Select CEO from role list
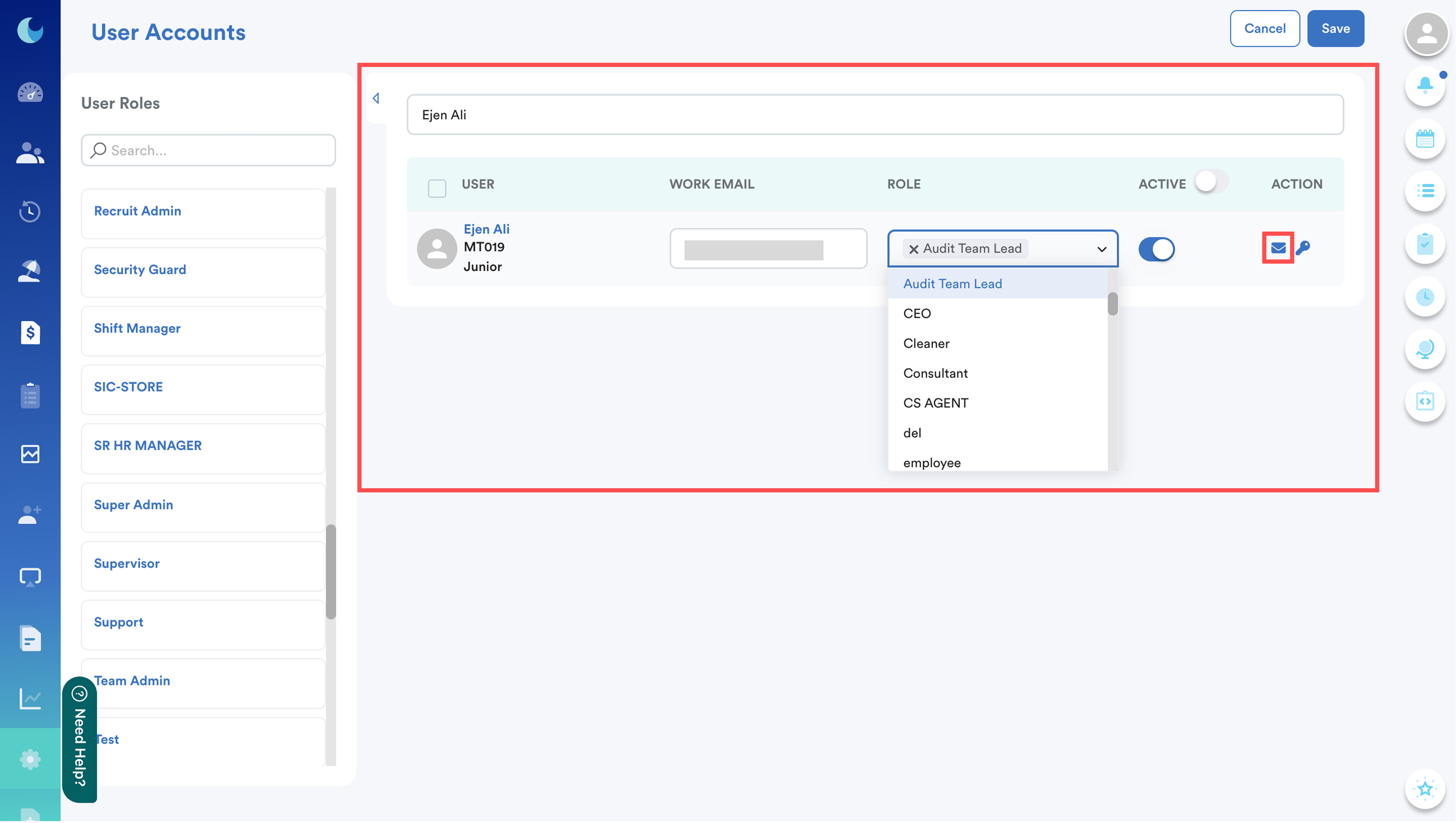 pyautogui.click(x=917, y=313)
